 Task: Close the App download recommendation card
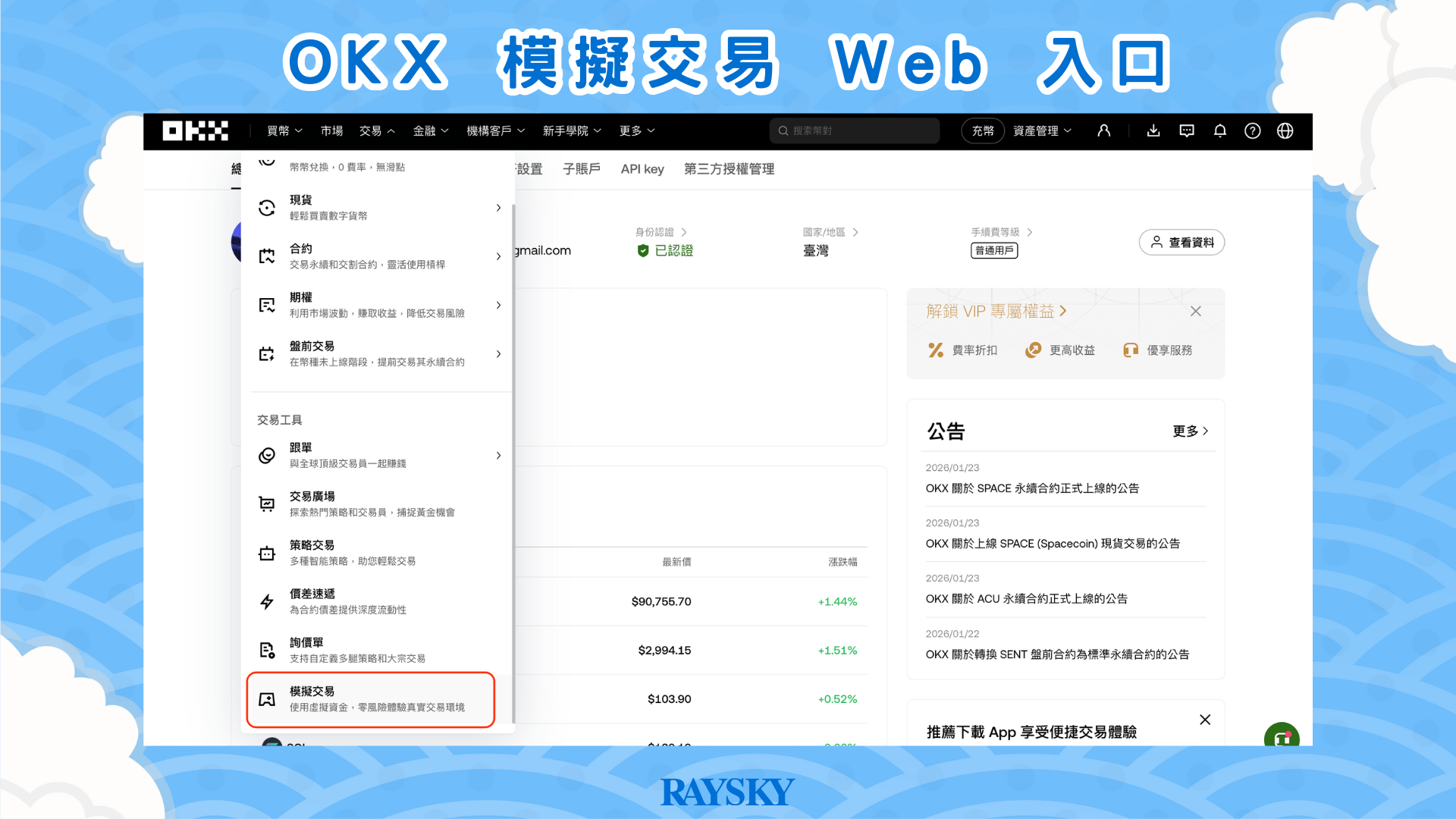[1205, 720]
